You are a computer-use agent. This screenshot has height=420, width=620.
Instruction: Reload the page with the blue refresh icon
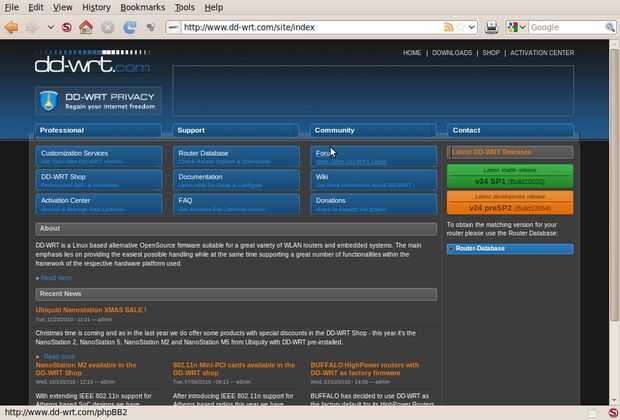130,27
